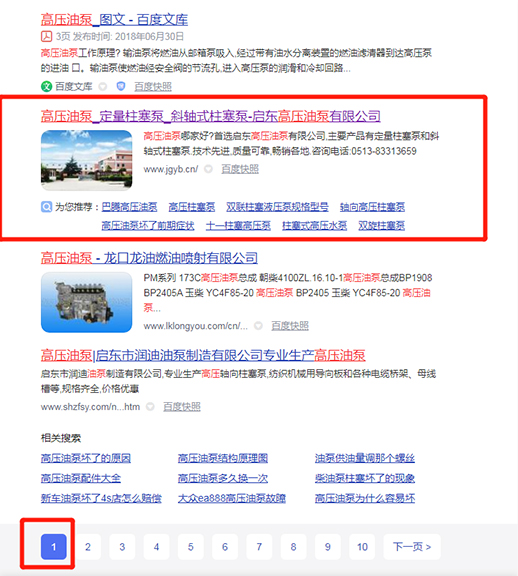Open the www.lklongyou.com/cn/ URL link
Screen dimensions: 518x576
[195, 326]
